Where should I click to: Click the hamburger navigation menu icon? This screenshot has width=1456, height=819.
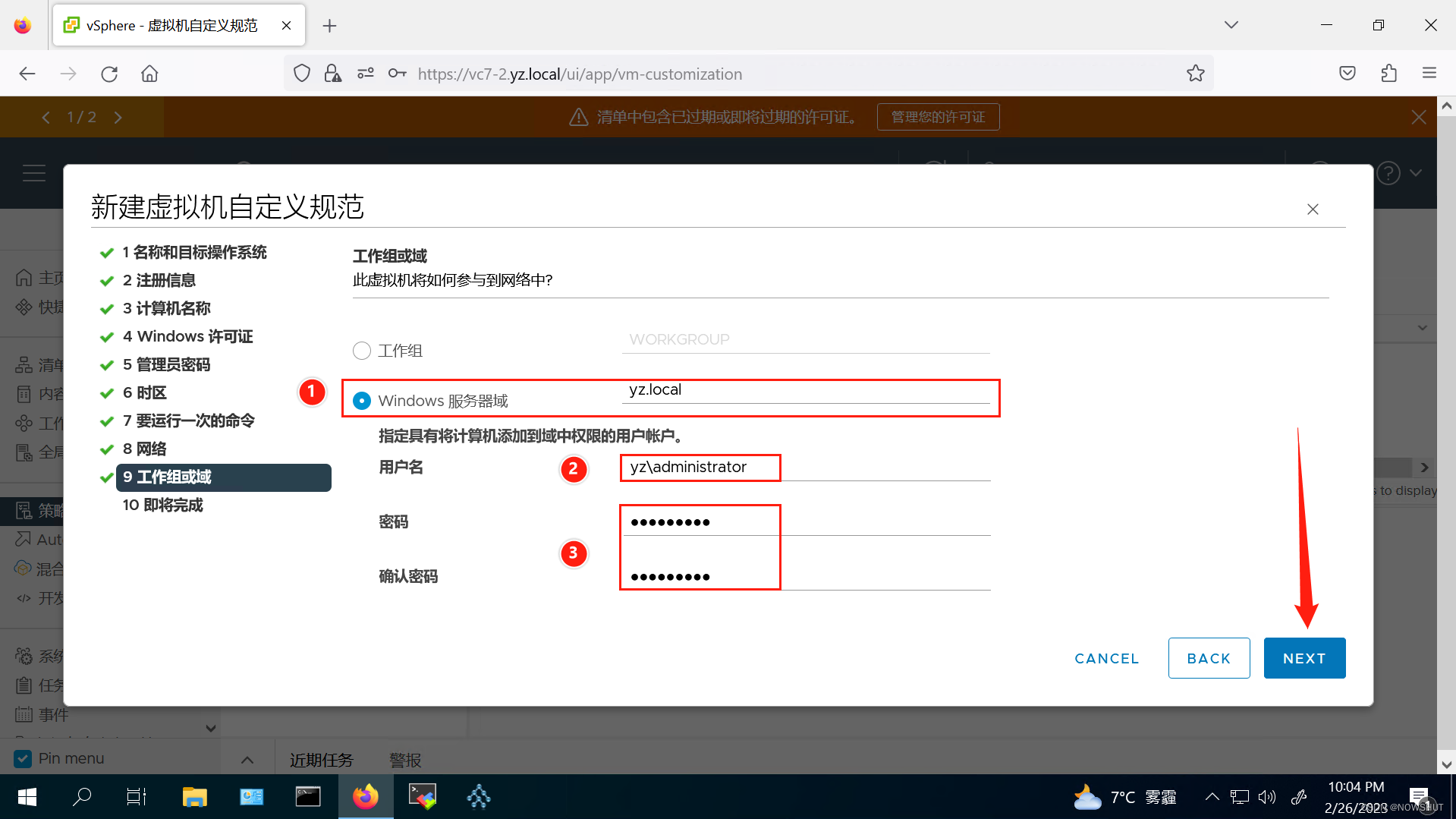click(34, 172)
